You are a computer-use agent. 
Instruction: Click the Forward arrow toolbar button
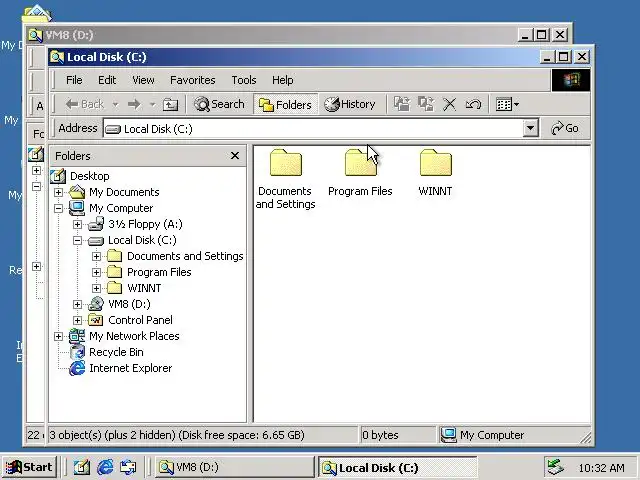[x=134, y=104]
